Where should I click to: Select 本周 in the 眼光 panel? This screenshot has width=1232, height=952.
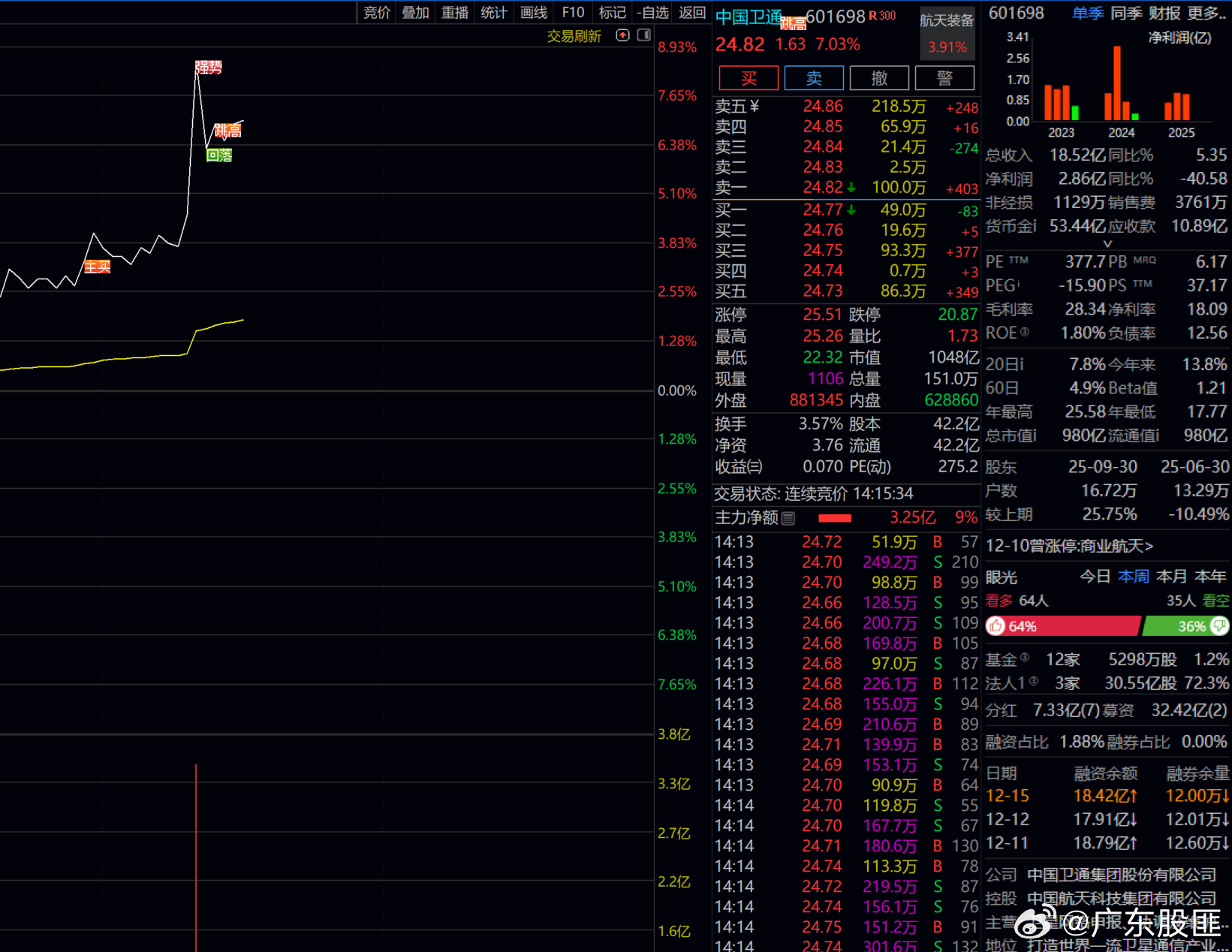pyautogui.click(x=1134, y=576)
